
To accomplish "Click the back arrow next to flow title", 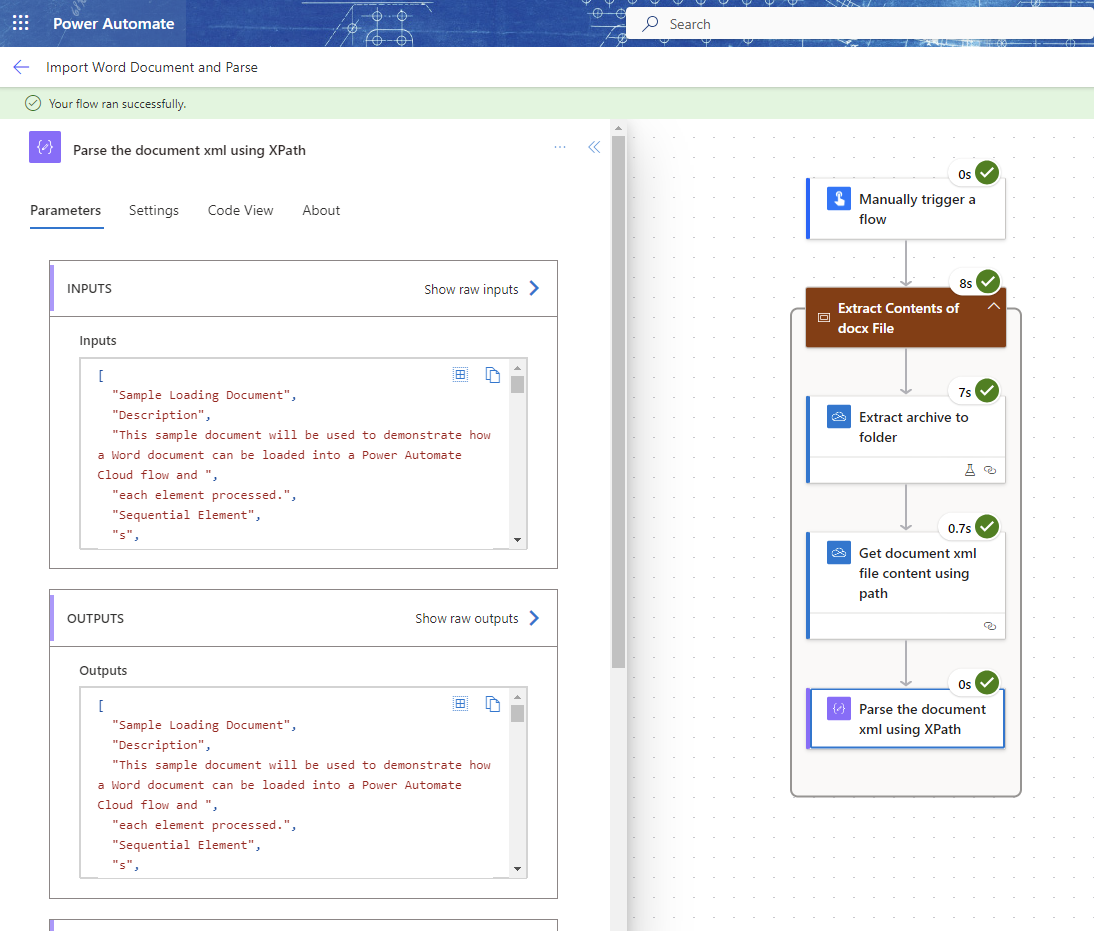I will pos(21,67).
